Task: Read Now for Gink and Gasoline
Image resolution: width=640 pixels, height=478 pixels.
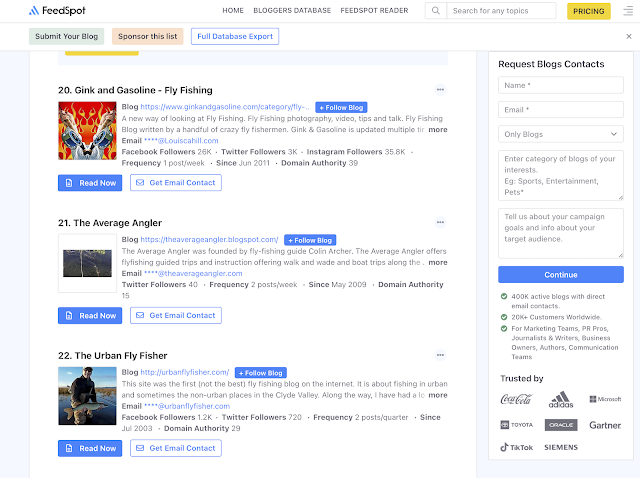Action: click(x=90, y=183)
